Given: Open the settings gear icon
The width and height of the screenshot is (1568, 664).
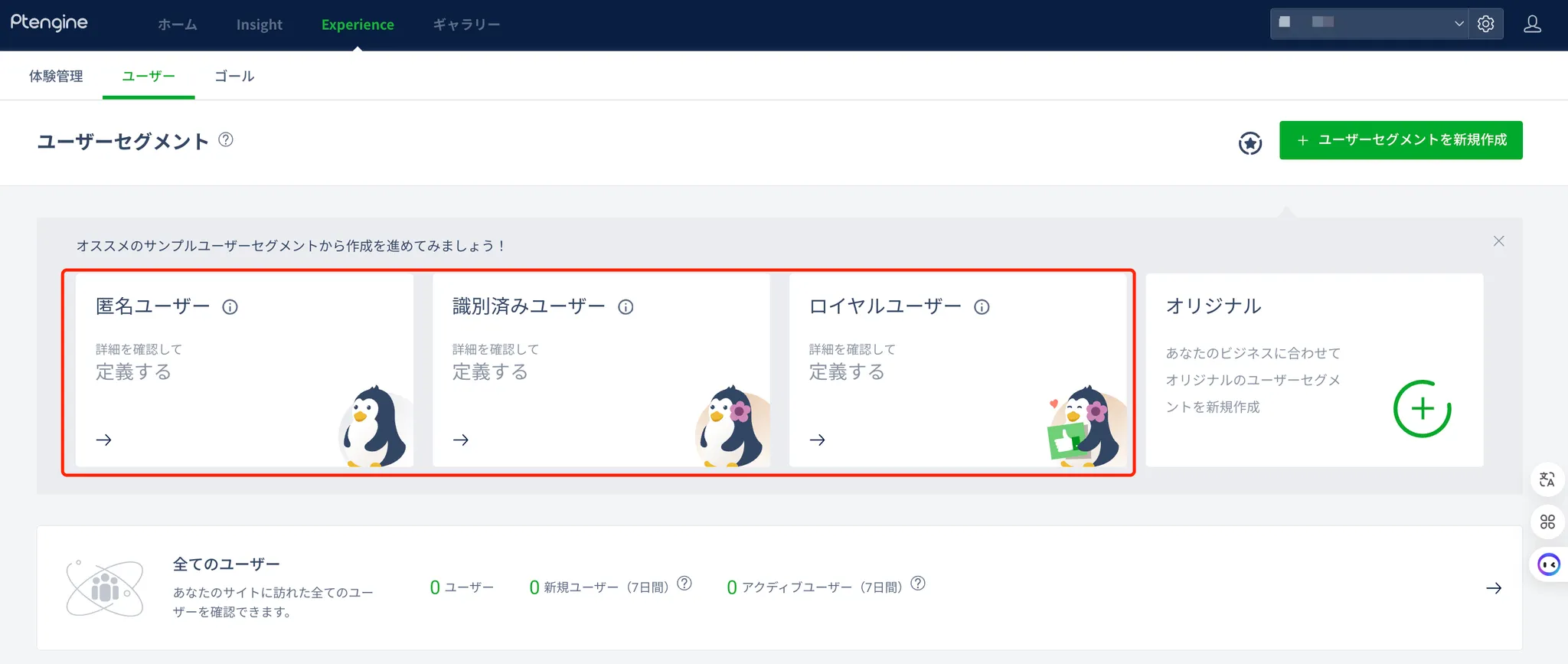Looking at the screenshot, I should (x=1485, y=24).
